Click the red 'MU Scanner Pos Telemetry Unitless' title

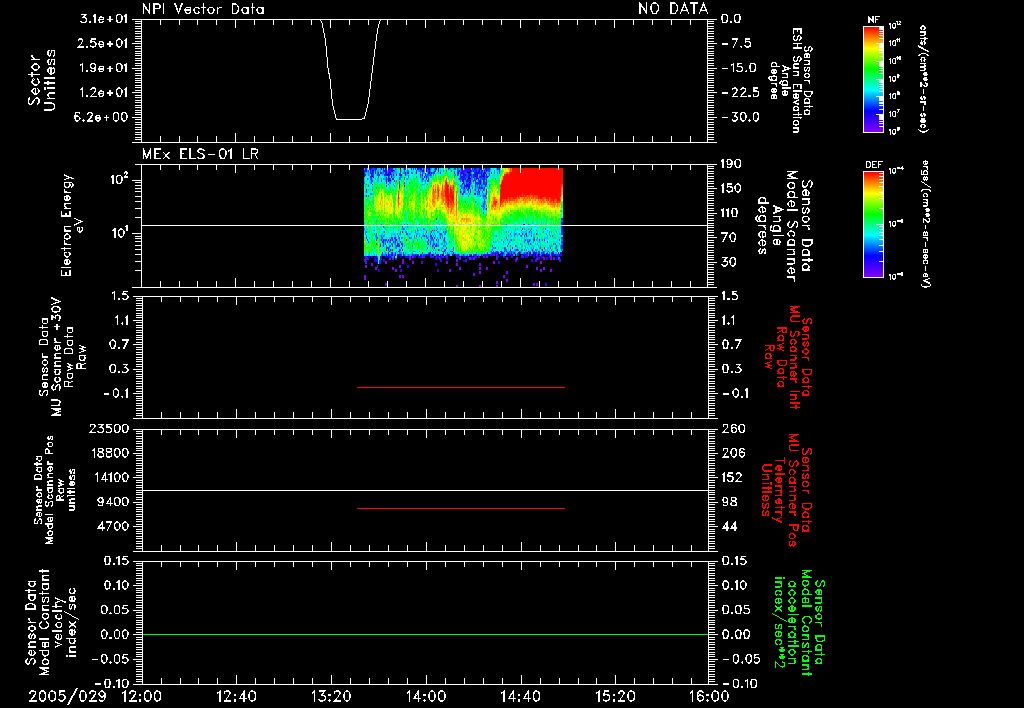[x=786, y=490]
